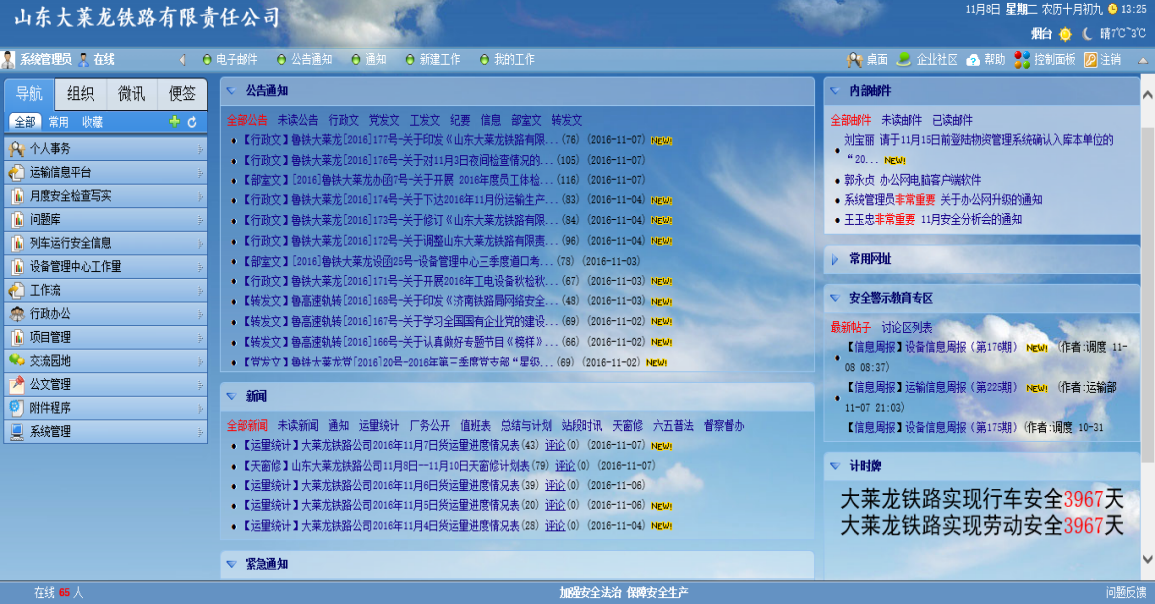Open the 未读公告 filter link
The width and height of the screenshot is (1155, 604).
tap(297, 120)
